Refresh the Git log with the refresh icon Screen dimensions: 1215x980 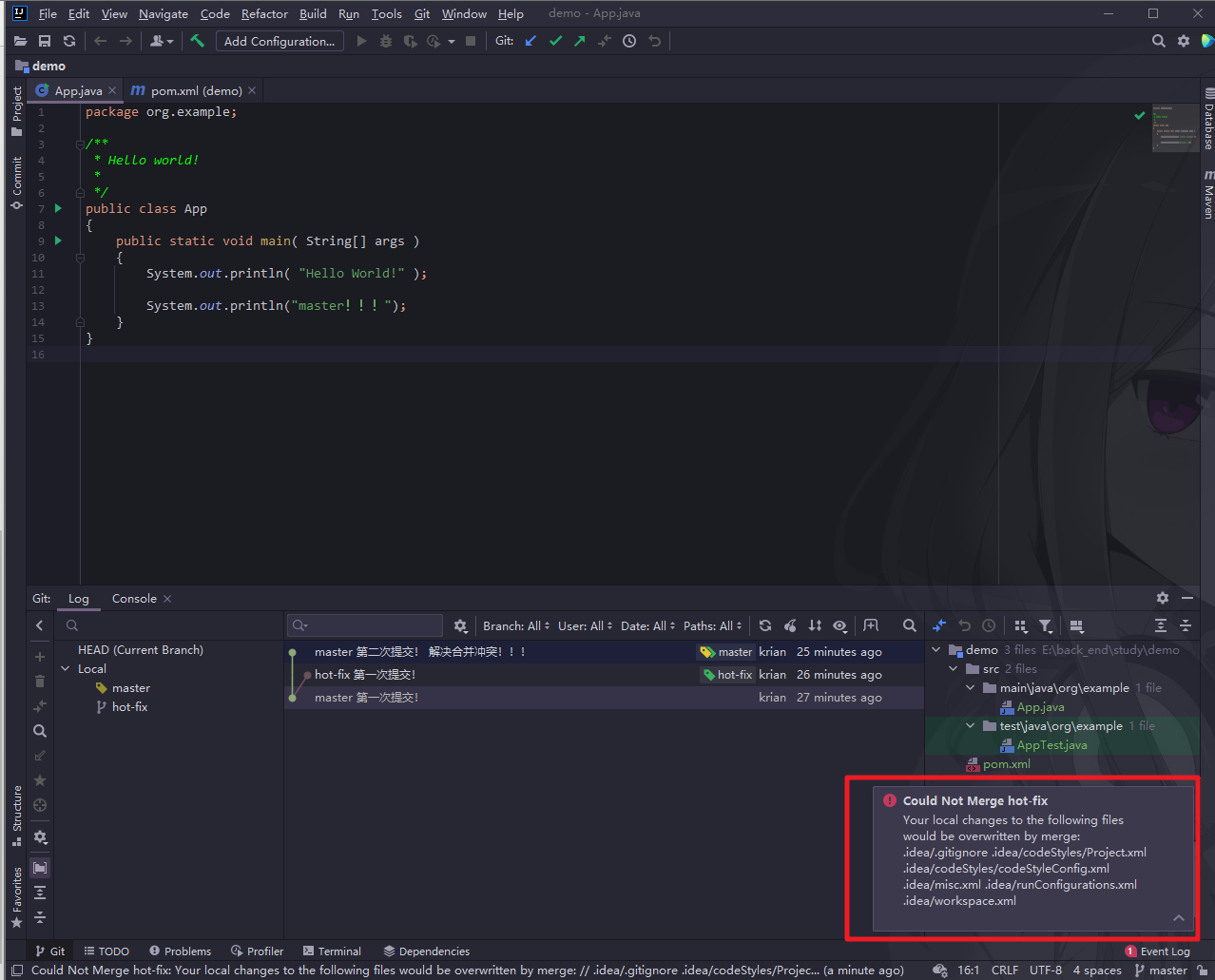click(765, 625)
